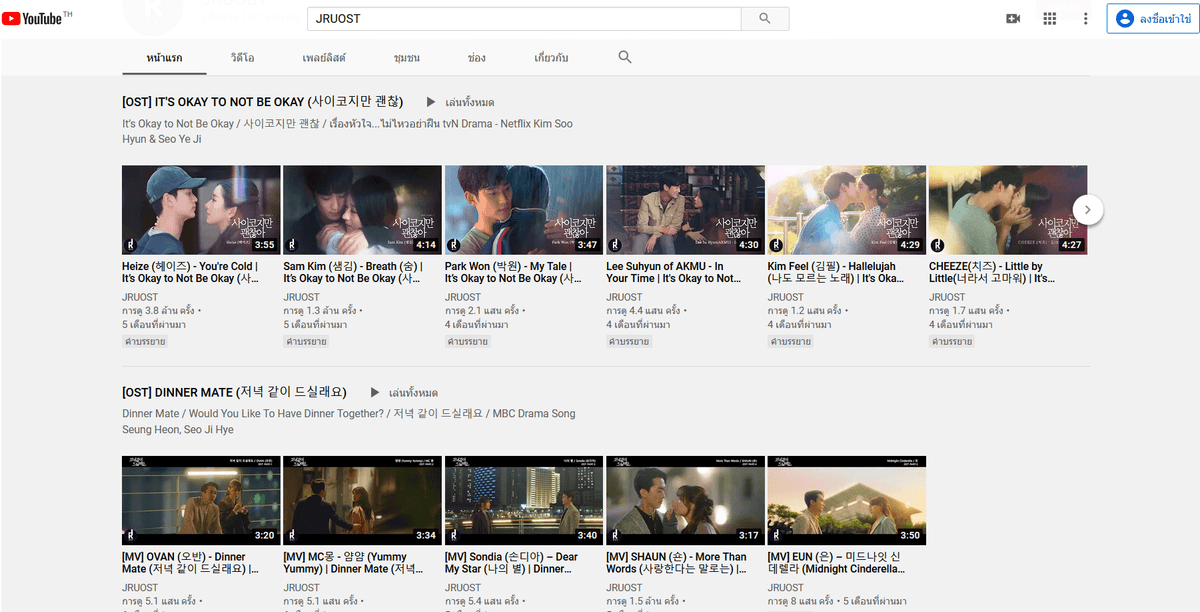1200x612 pixels.
Task: Click the Sam Kim Breath video title
Action: tap(353, 272)
